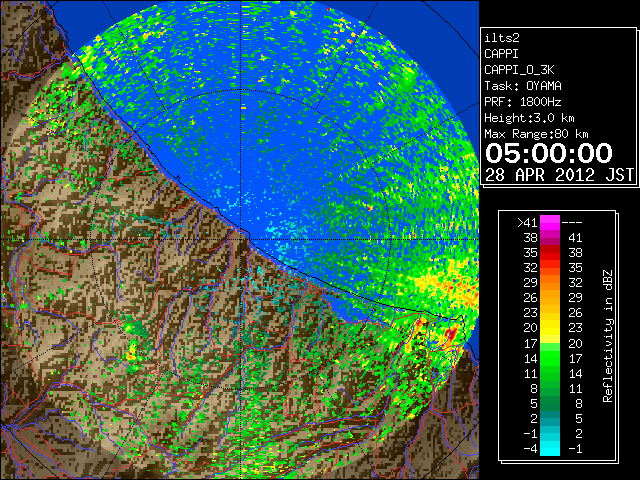Click the >41 legend value
This screenshot has height=480, width=640.
pyautogui.click(x=528, y=222)
